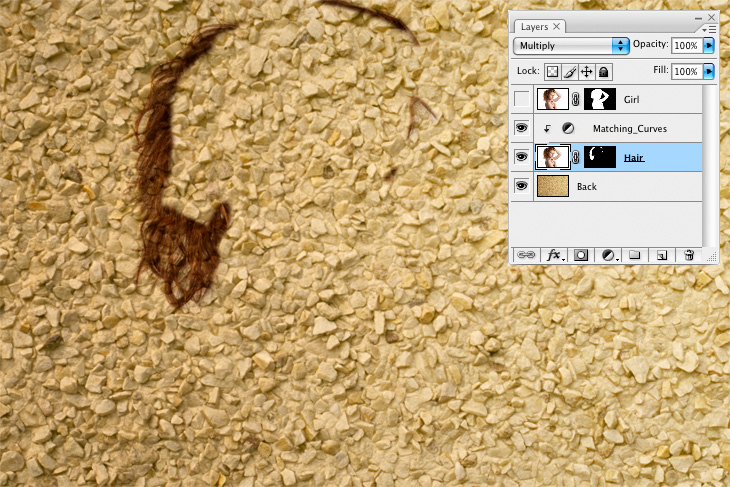Click the Add Layer Mask icon
The image size is (730, 487).
pos(580,256)
